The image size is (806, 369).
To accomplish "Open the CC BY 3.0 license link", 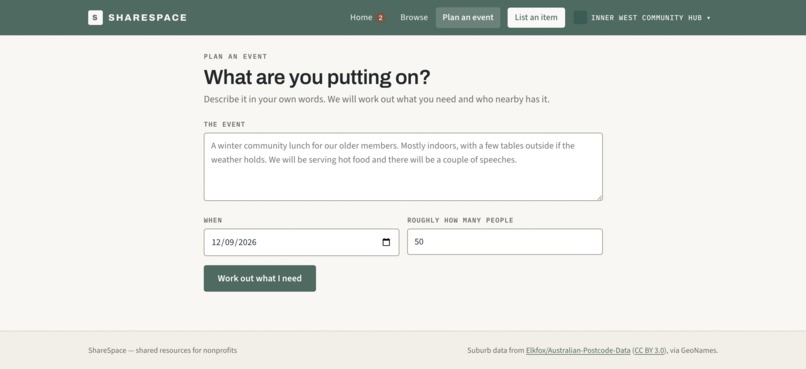I will [x=649, y=350].
